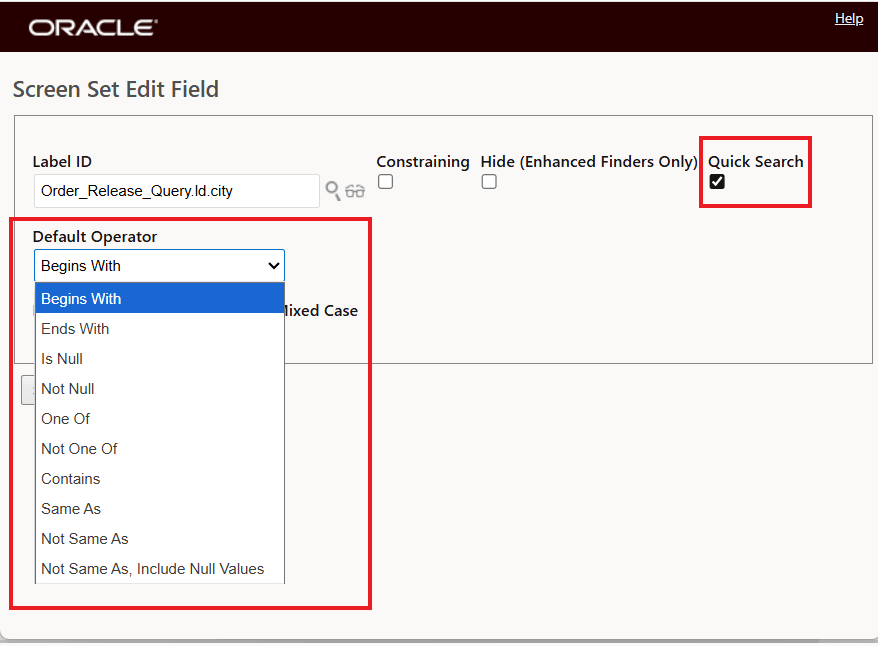Screen dimensions: 878x646
Task: Open the Label ID lookup magnifier icon
Action: tap(332, 191)
